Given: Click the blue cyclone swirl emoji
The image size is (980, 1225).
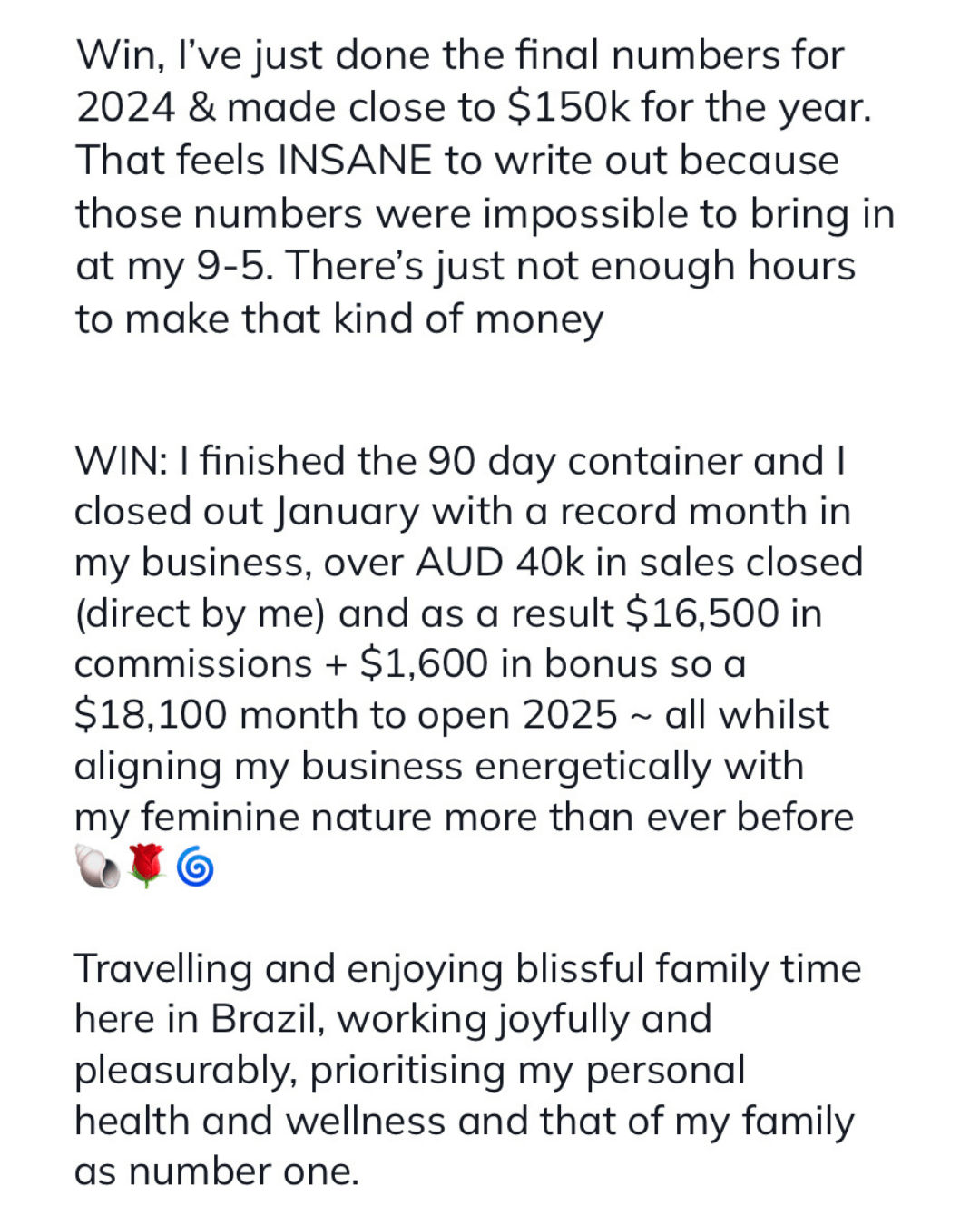Looking at the screenshot, I should coord(195,867).
